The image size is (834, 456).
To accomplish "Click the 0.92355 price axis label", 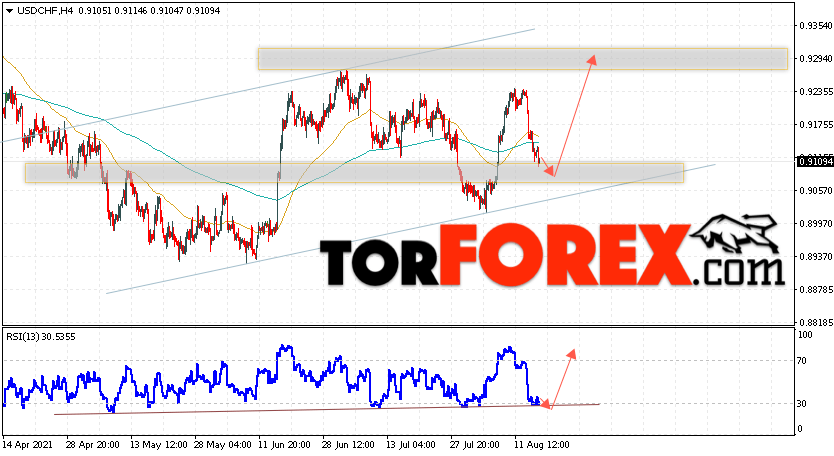I will pyautogui.click(x=816, y=92).
